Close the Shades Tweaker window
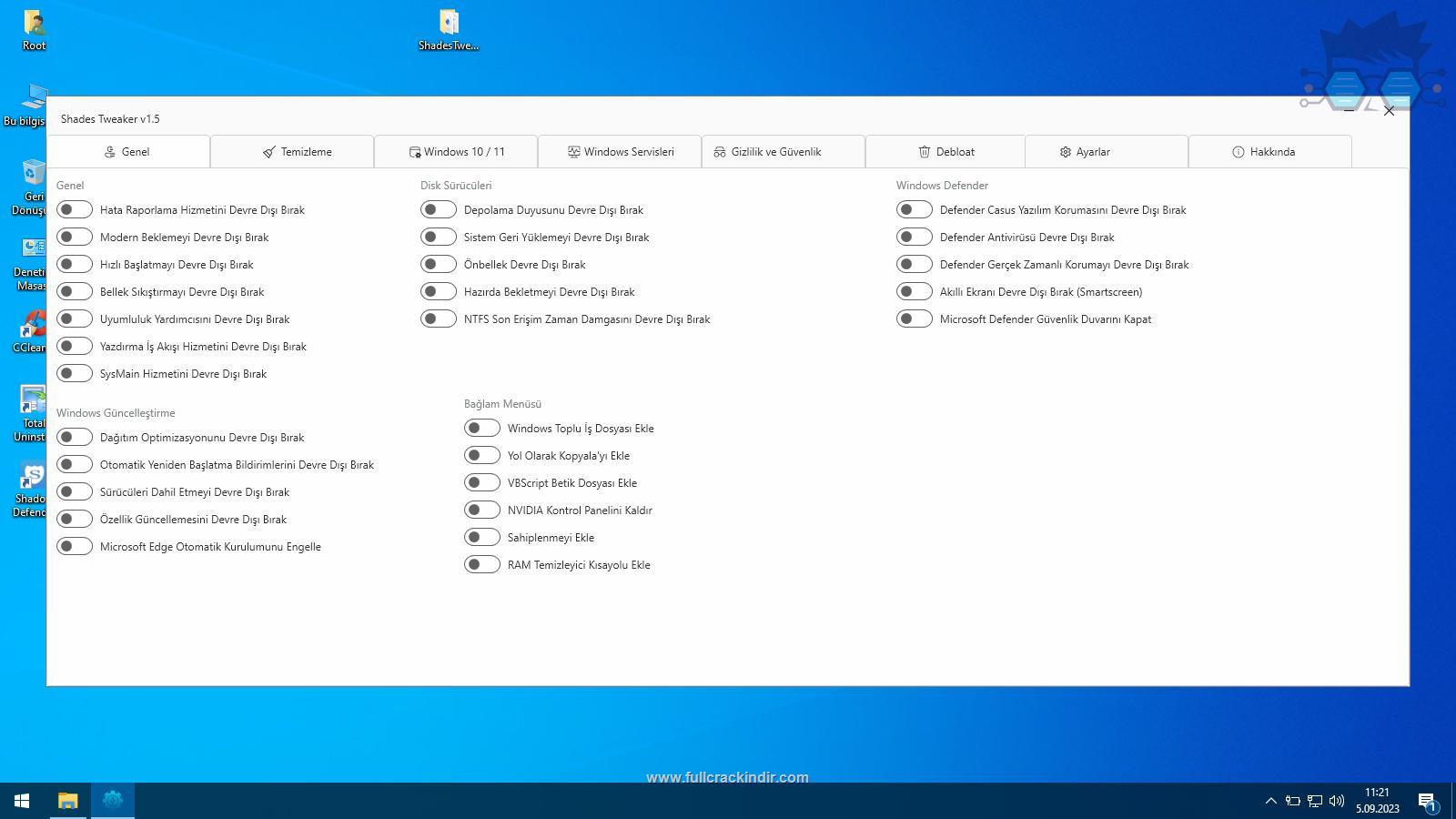1456x819 pixels. pos(1389,111)
